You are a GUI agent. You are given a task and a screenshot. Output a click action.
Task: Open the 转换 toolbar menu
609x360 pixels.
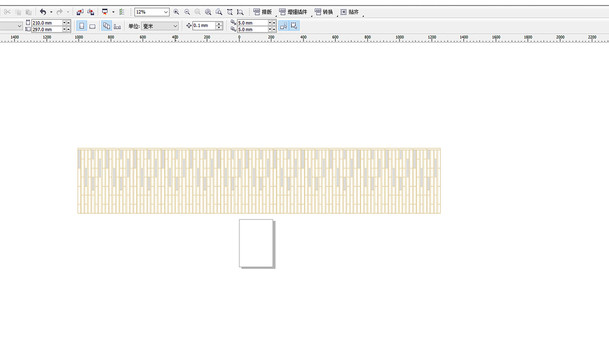tap(324, 12)
